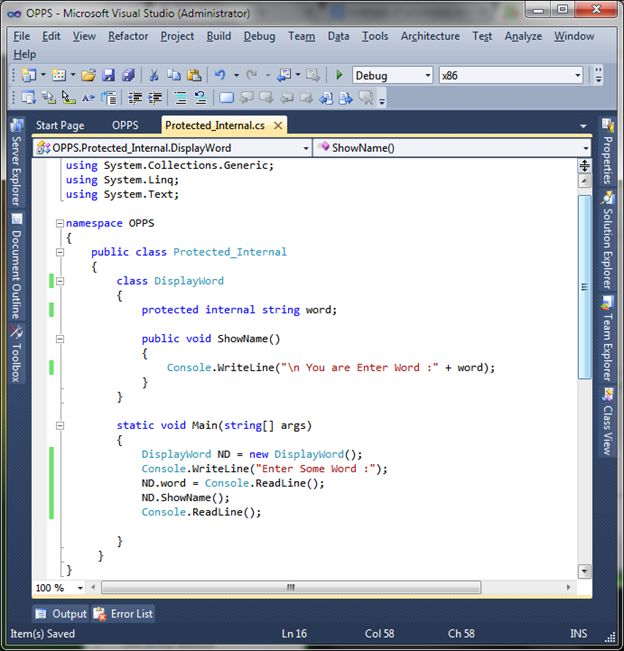
Task: Click the Clear All Bookmarks icon
Action: 366,98
